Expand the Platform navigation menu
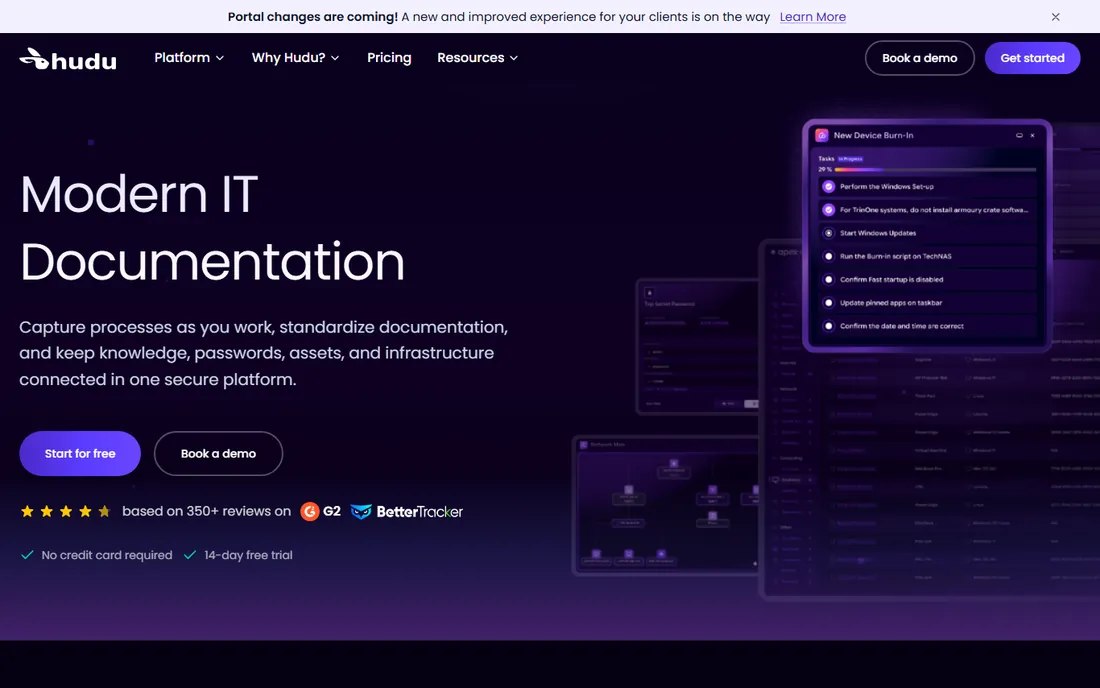 (189, 58)
